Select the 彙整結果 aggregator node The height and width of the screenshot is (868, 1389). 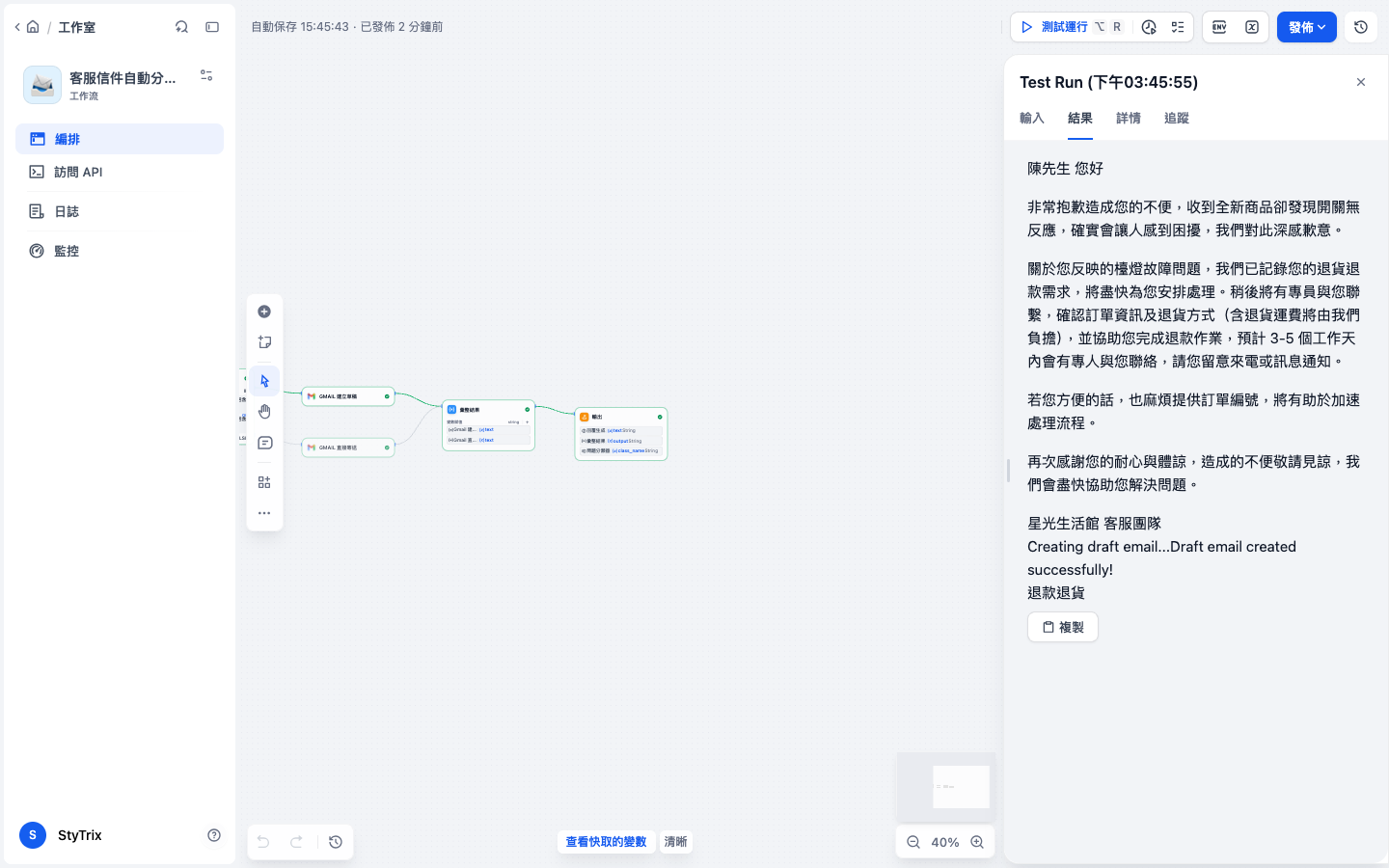[488, 425]
